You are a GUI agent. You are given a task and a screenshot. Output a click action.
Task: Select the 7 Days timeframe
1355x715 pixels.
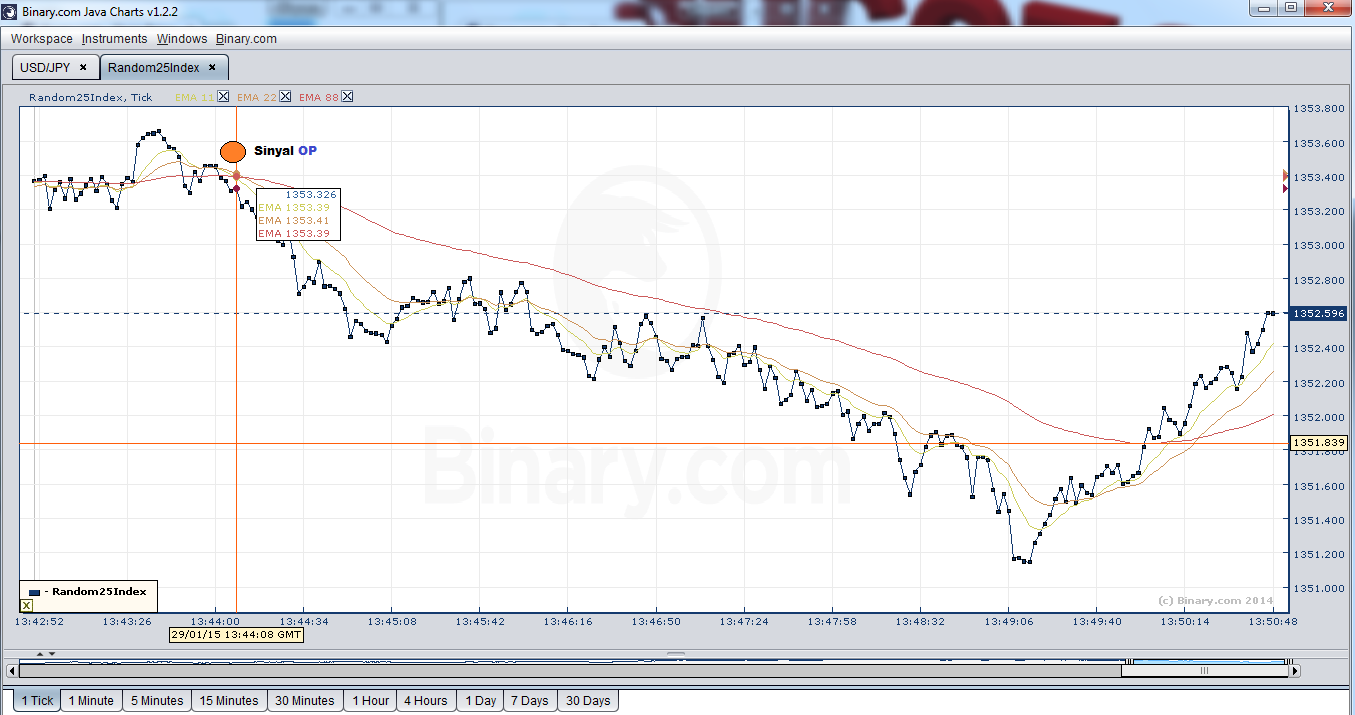pyautogui.click(x=529, y=701)
